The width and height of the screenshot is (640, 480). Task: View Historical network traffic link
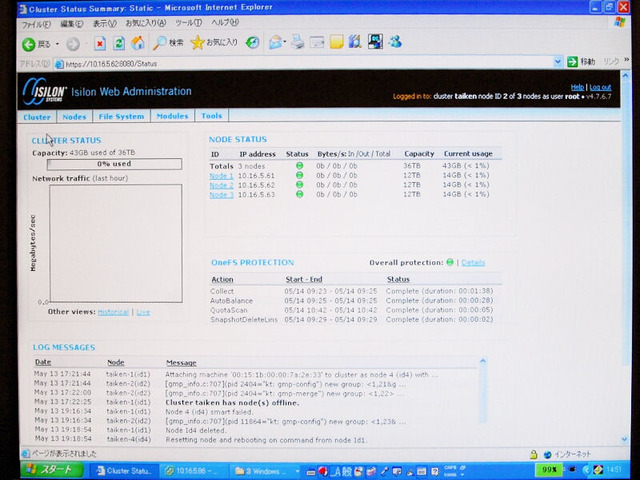(x=113, y=312)
